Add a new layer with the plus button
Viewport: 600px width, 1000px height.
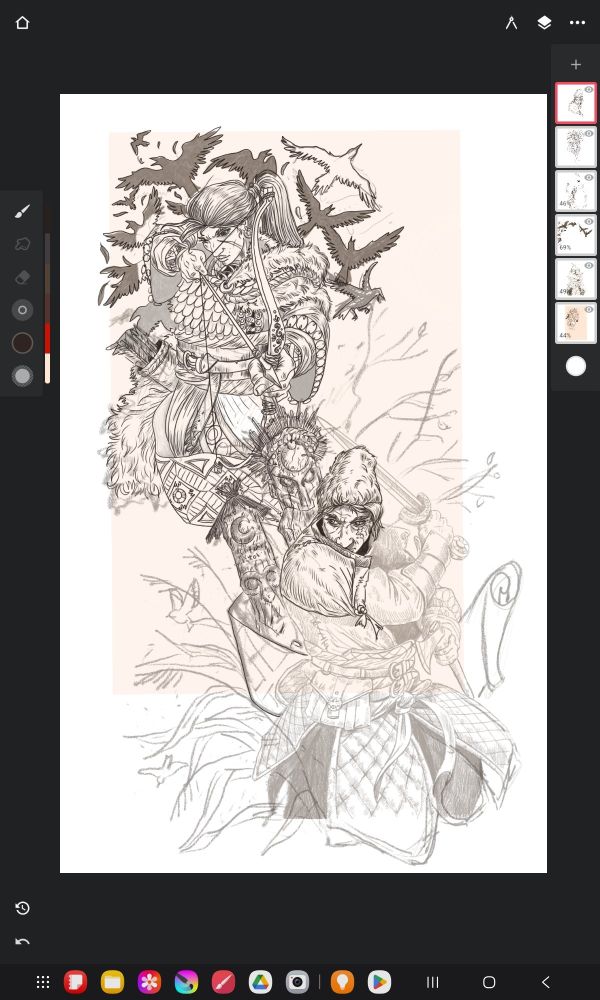576,64
